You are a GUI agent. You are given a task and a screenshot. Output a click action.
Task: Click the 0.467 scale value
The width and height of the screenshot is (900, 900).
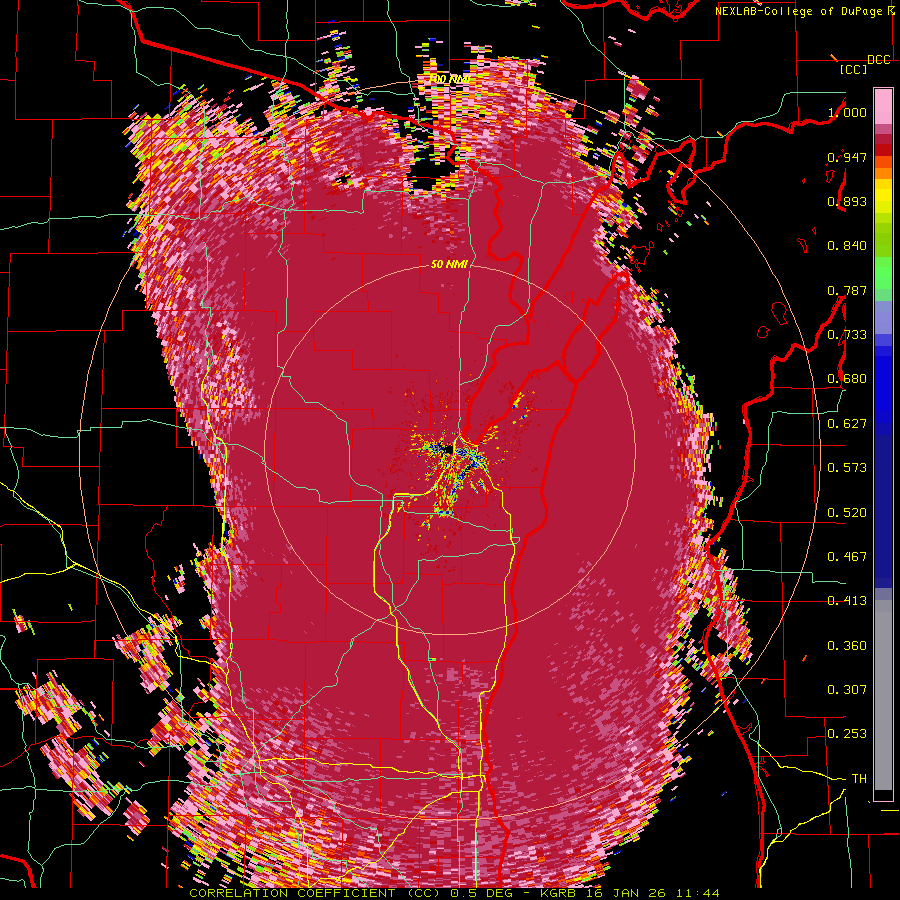(x=847, y=557)
